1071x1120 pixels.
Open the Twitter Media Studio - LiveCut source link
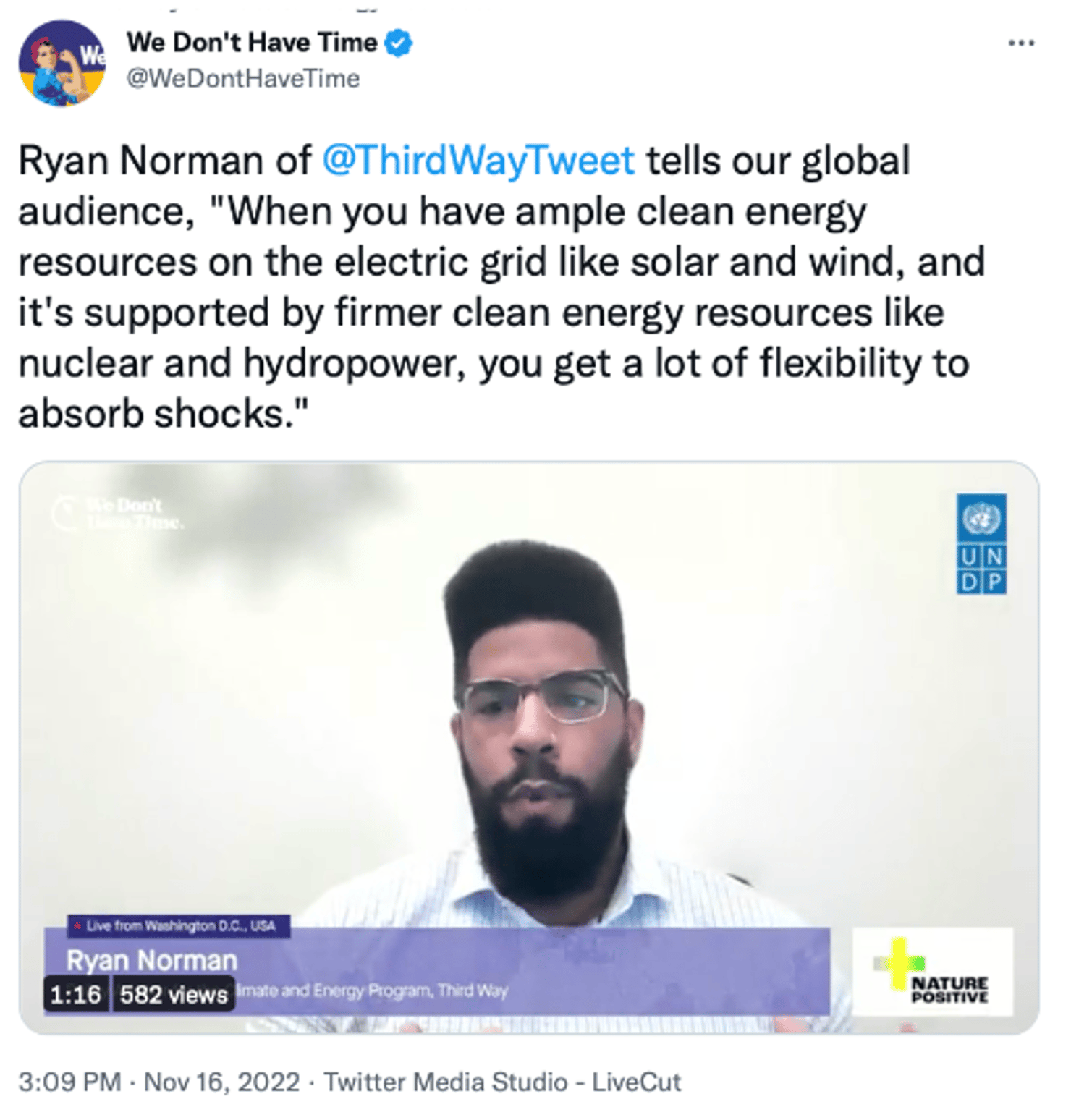502,1082
